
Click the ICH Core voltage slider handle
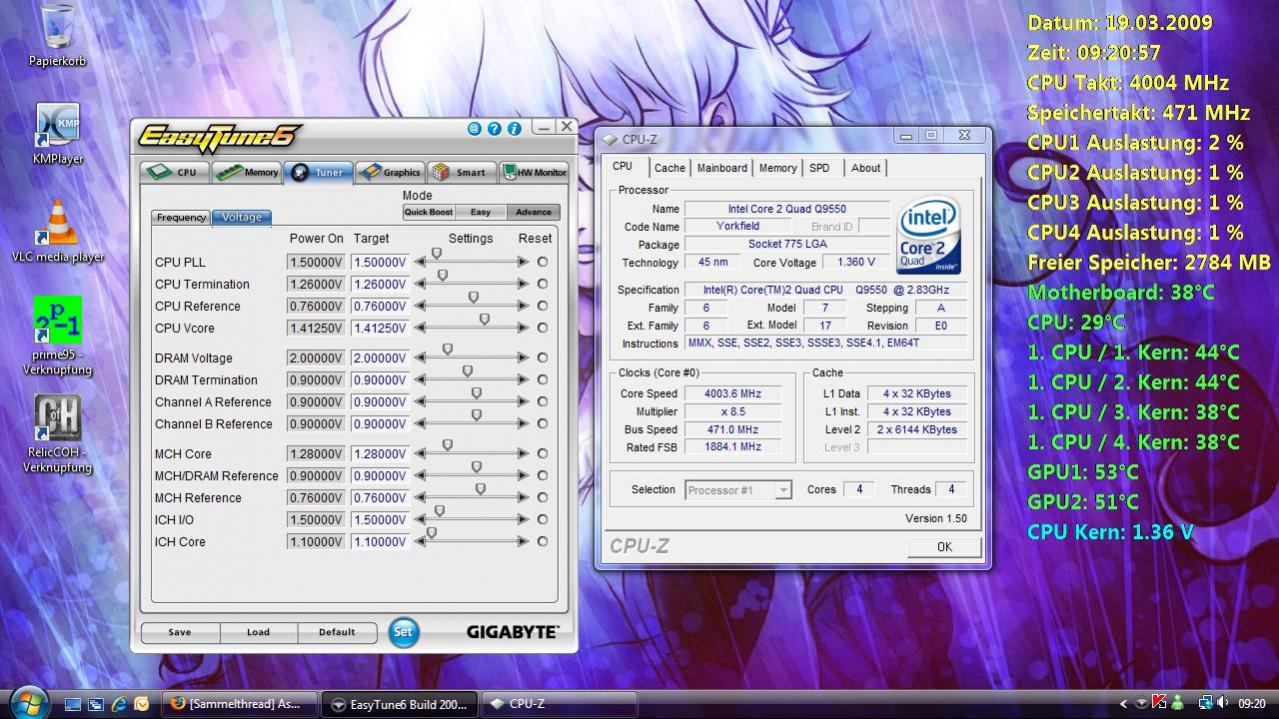pyautogui.click(x=432, y=534)
